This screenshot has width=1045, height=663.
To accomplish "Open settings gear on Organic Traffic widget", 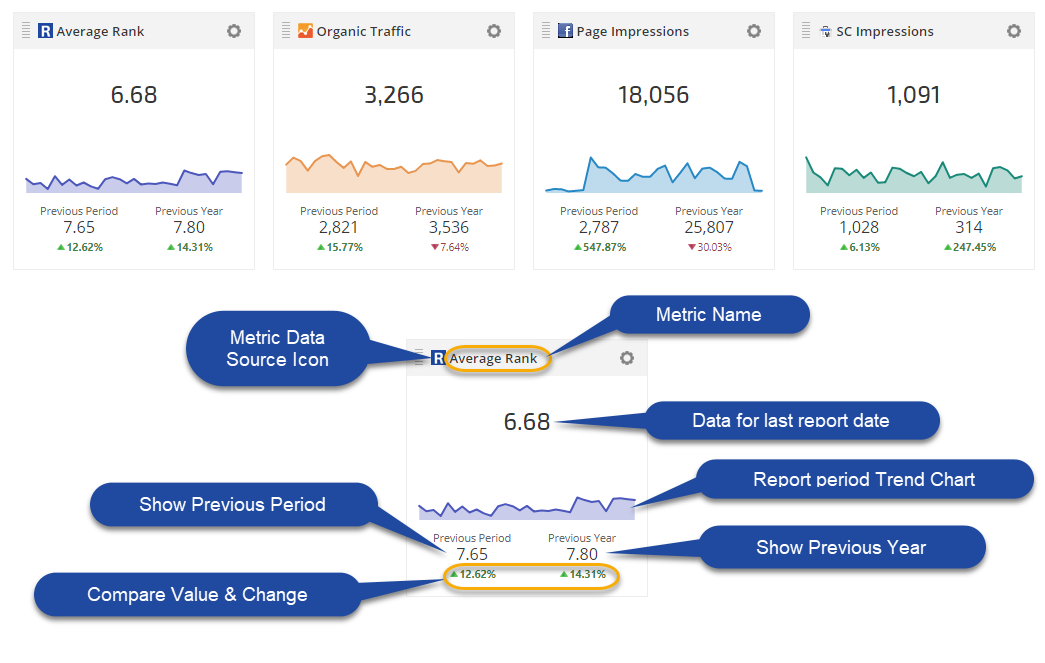I will pyautogui.click(x=494, y=31).
